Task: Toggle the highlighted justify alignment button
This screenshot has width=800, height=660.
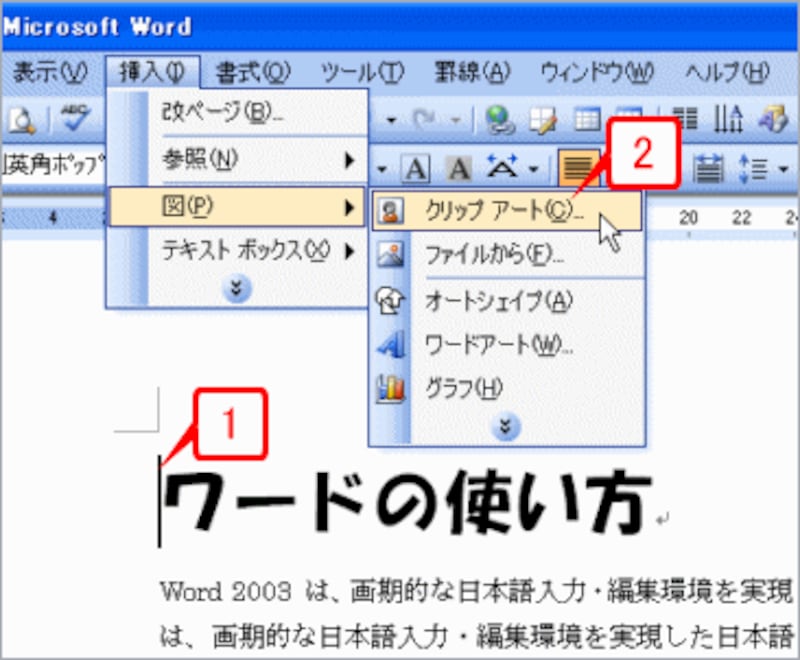Action: pyautogui.click(x=579, y=167)
